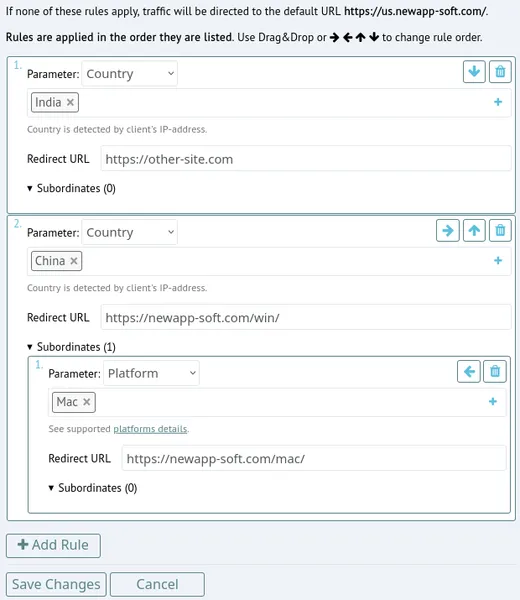This screenshot has width=520, height=600.
Task: Edit Redirect URL https://other-site.com
Action: point(306,159)
